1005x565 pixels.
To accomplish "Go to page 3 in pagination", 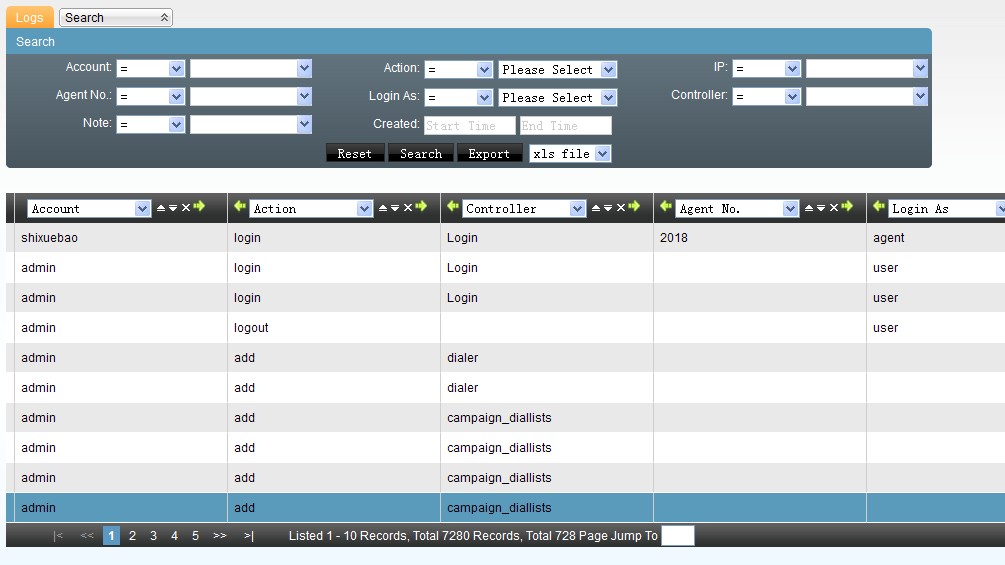I will pos(153,536).
